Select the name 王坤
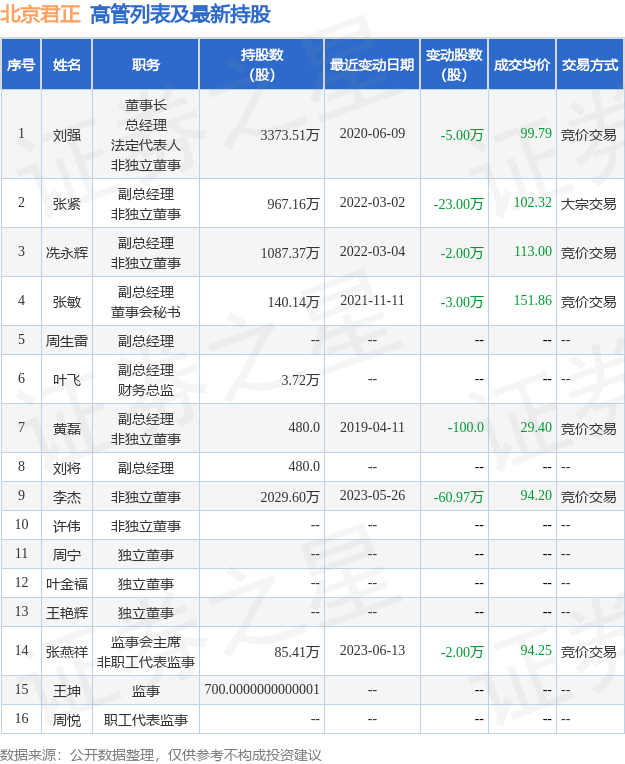625x764 pixels. (x=67, y=691)
